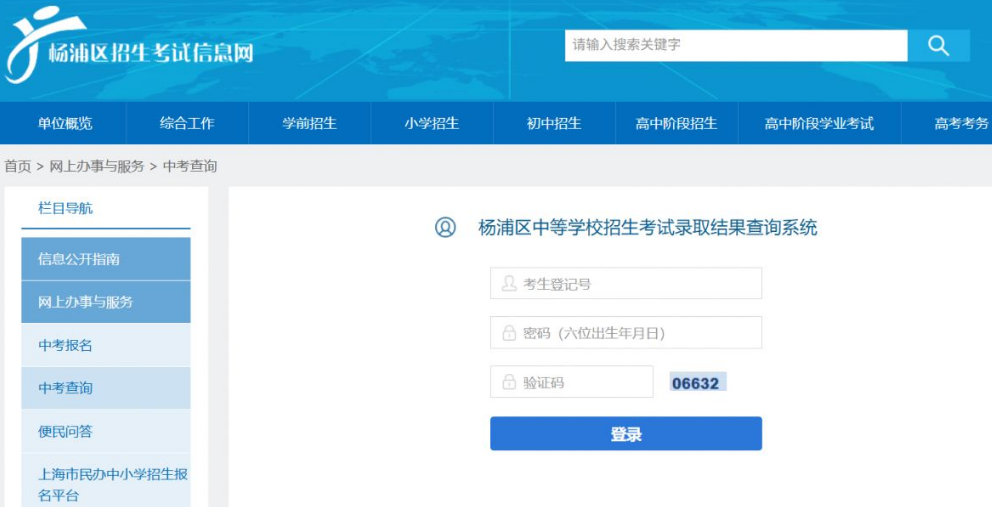Open 中考查询 in the sidebar
The width and height of the screenshot is (992, 507).
(x=106, y=388)
